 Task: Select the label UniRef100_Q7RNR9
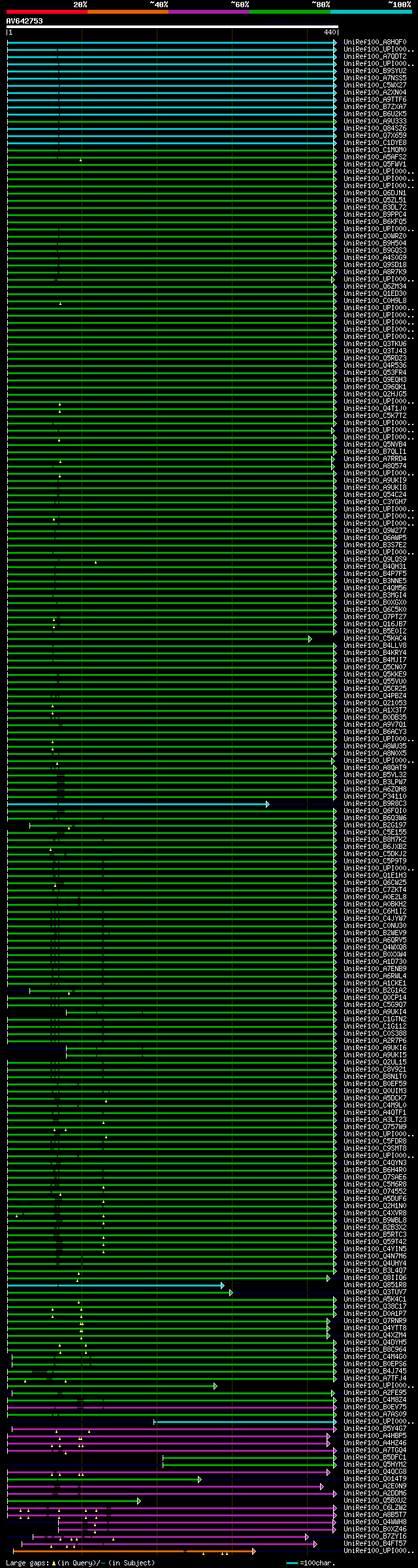tap(375, 1320)
